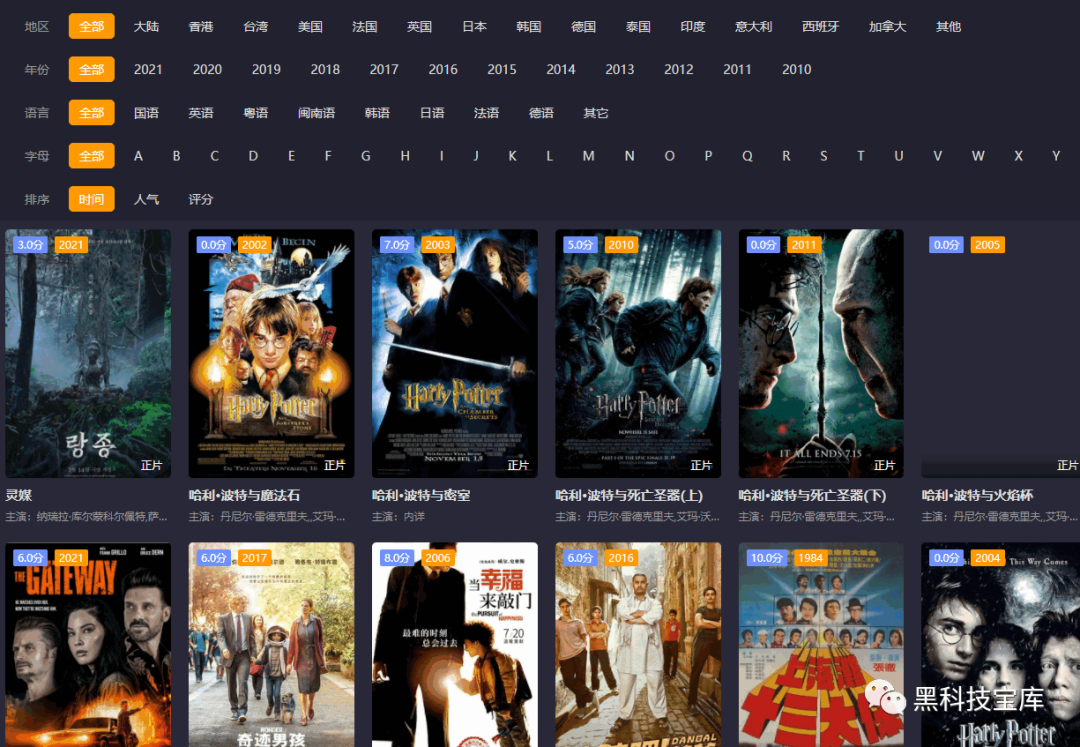The width and height of the screenshot is (1080, 747).
Task: Select 英国 region filter
Action: click(419, 27)
